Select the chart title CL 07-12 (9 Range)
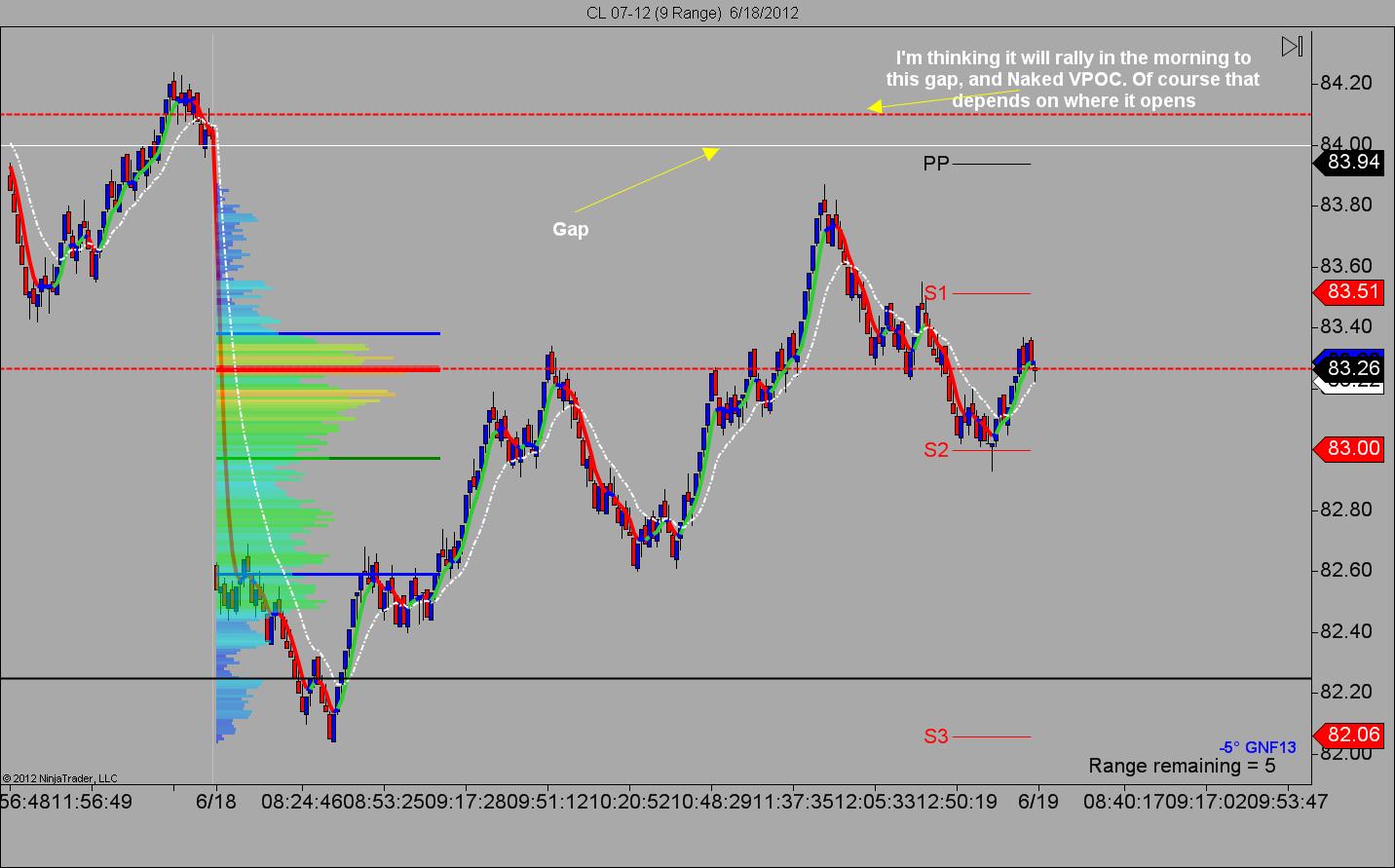 [653, 13]
